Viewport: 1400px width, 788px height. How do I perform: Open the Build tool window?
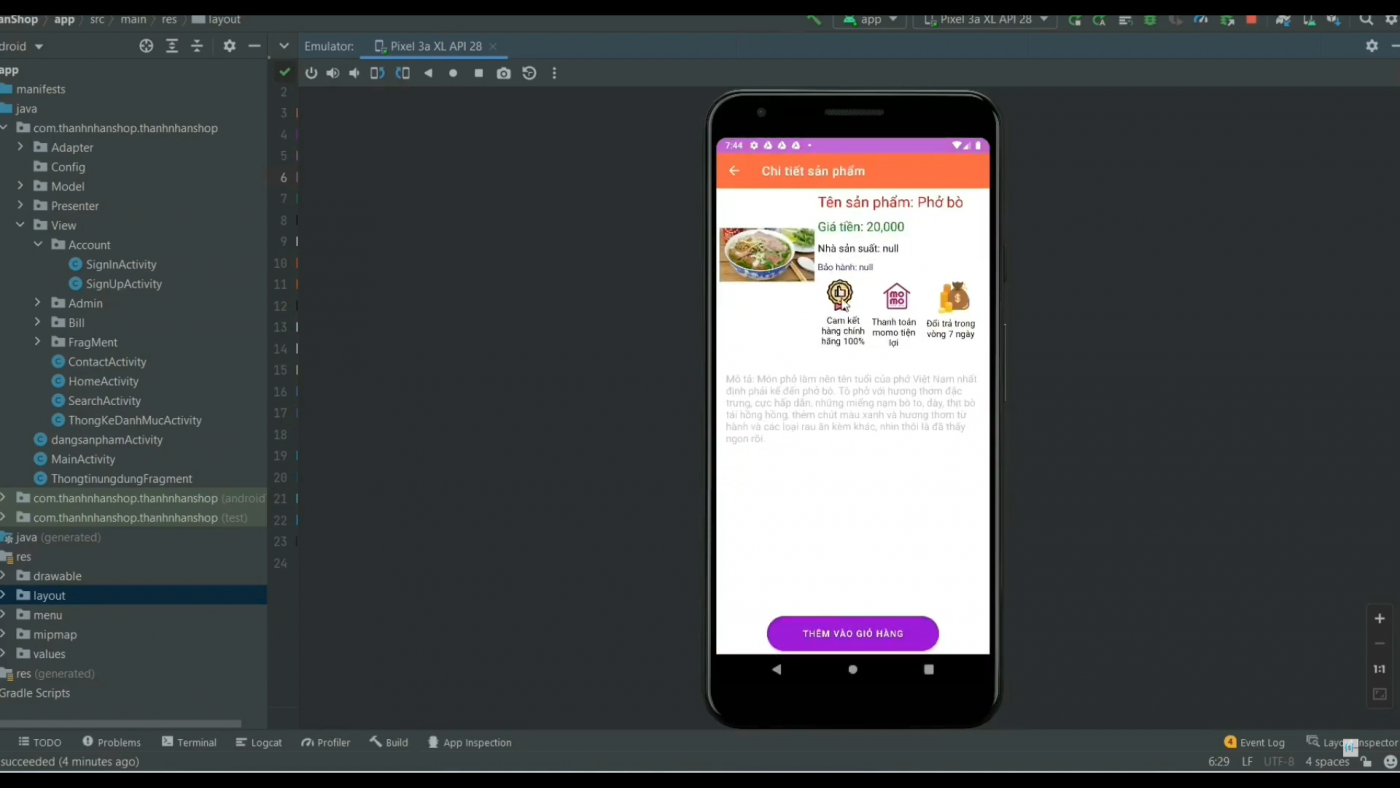tap(389, 742)
